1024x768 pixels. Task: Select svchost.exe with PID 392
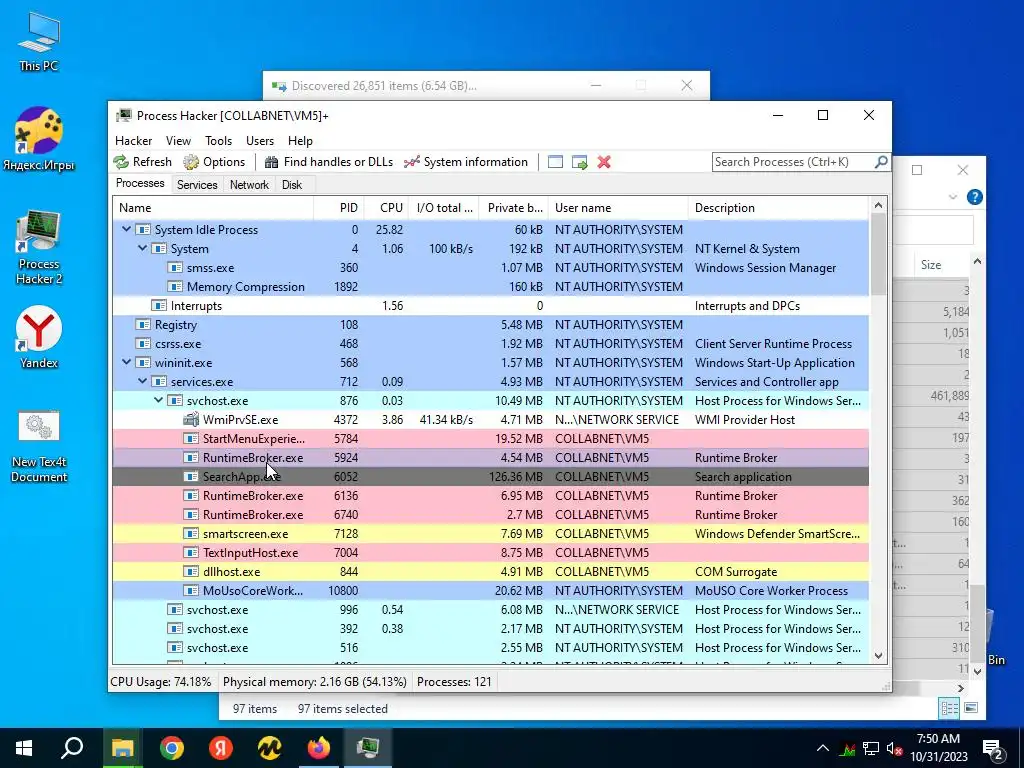[490, 628]
